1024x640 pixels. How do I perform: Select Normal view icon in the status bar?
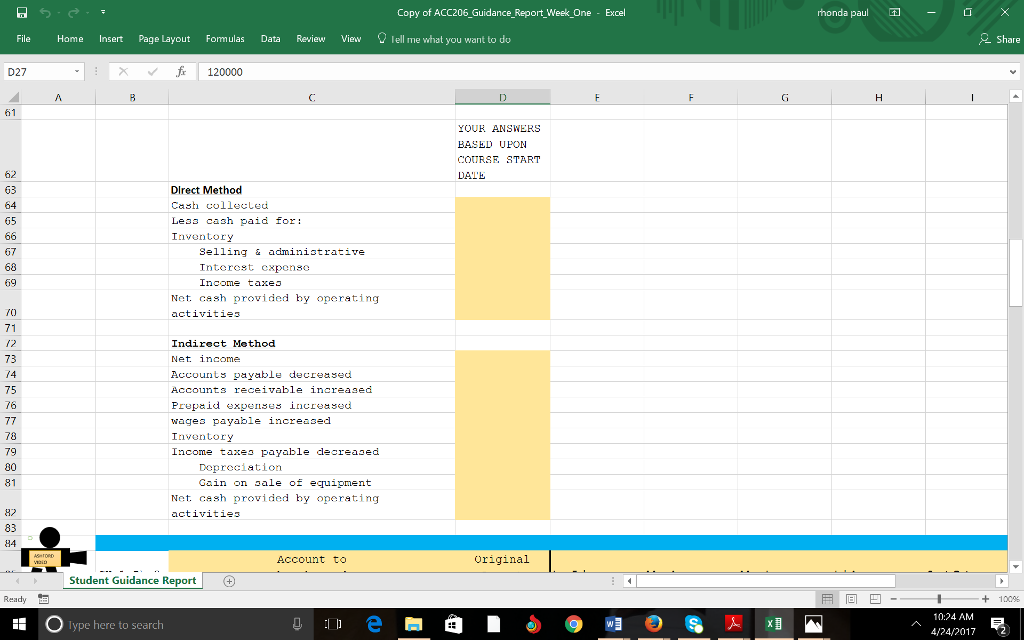coord(829,598)
